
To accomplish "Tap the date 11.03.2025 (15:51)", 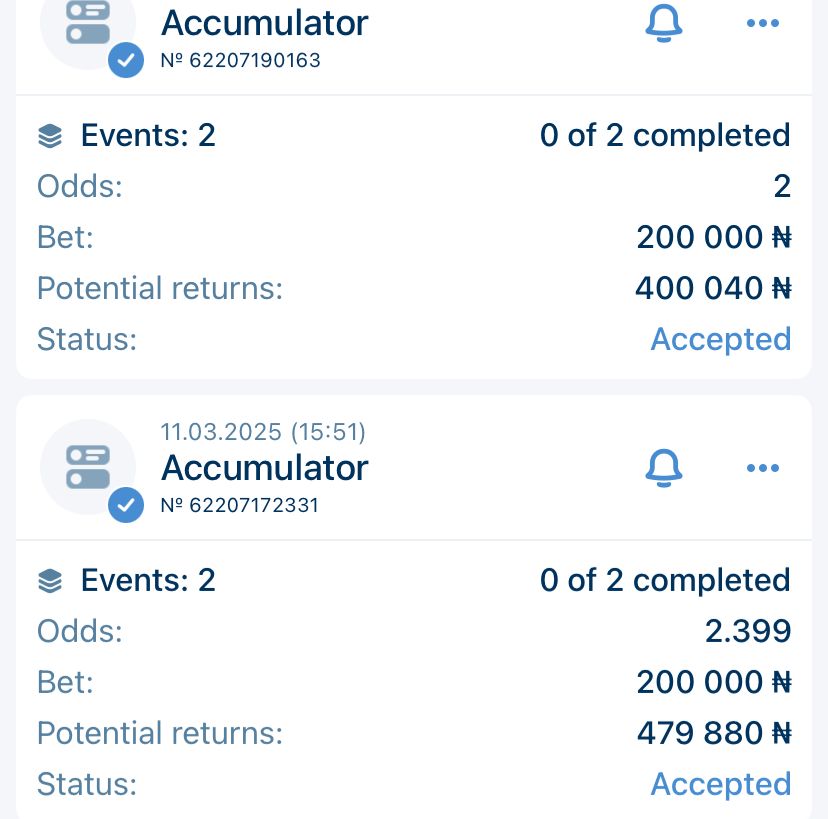I will point(263,432).
